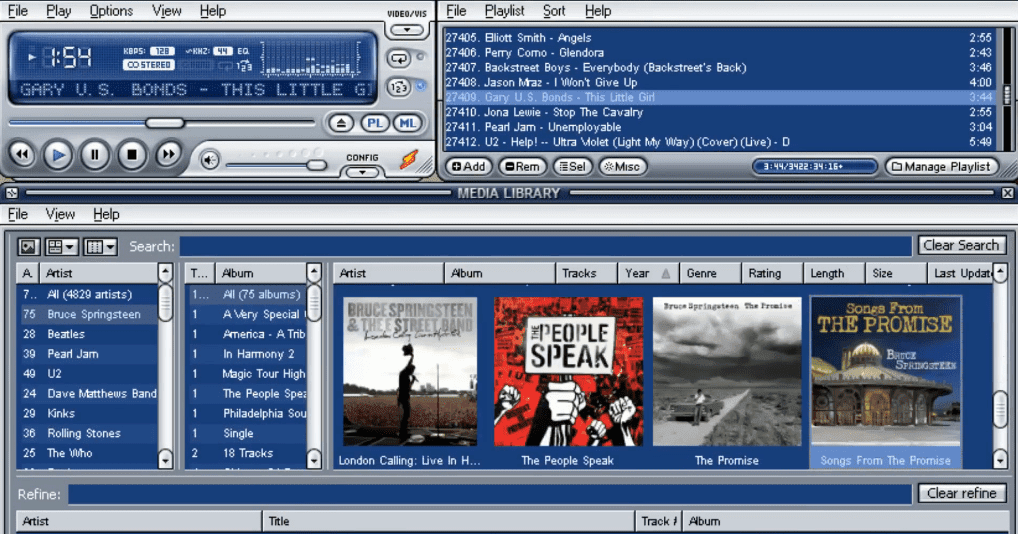Open Manage Playlist
Image resolution: width=1018 pixels, height=534 pixels.
[x=941, y=167]
